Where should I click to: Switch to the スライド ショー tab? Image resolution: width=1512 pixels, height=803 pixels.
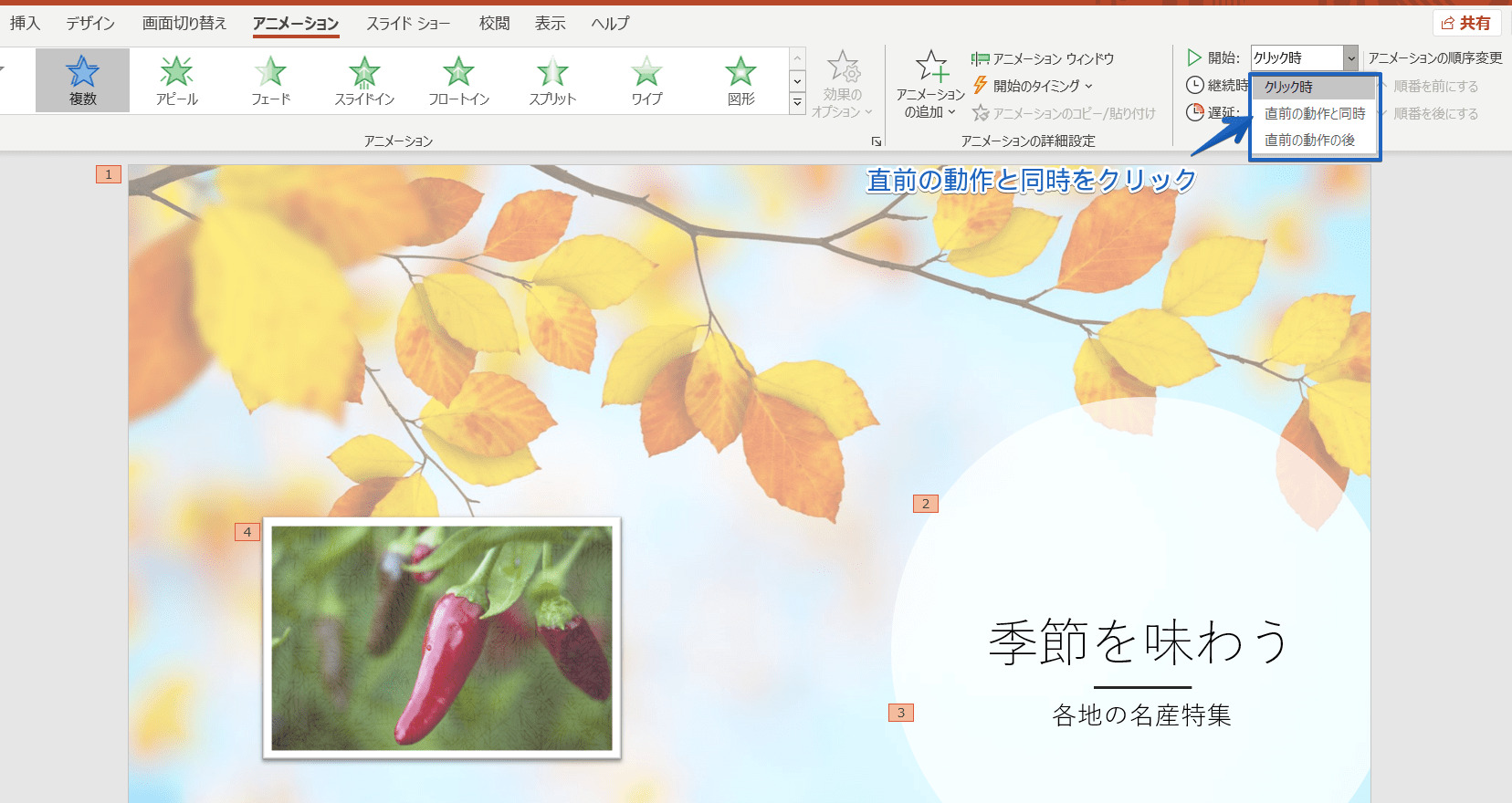coord(408,23)
